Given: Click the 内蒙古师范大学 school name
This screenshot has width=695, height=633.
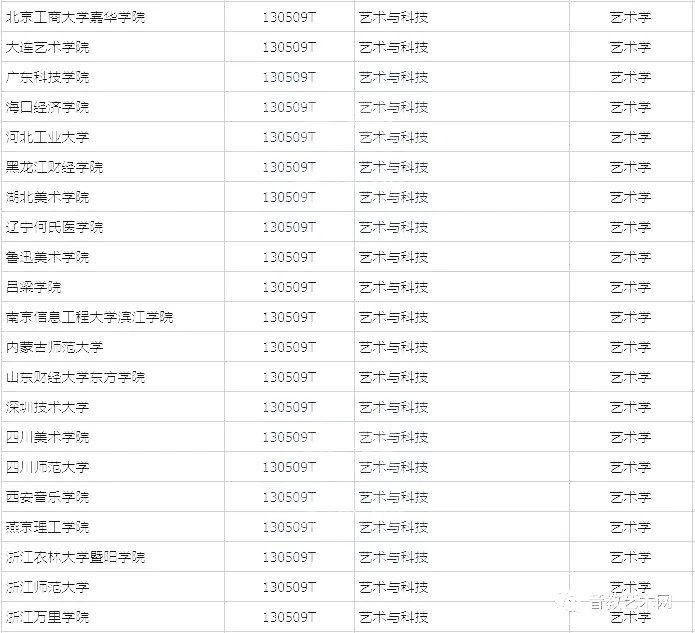Looking at the screenshot, I should (54, 347).
